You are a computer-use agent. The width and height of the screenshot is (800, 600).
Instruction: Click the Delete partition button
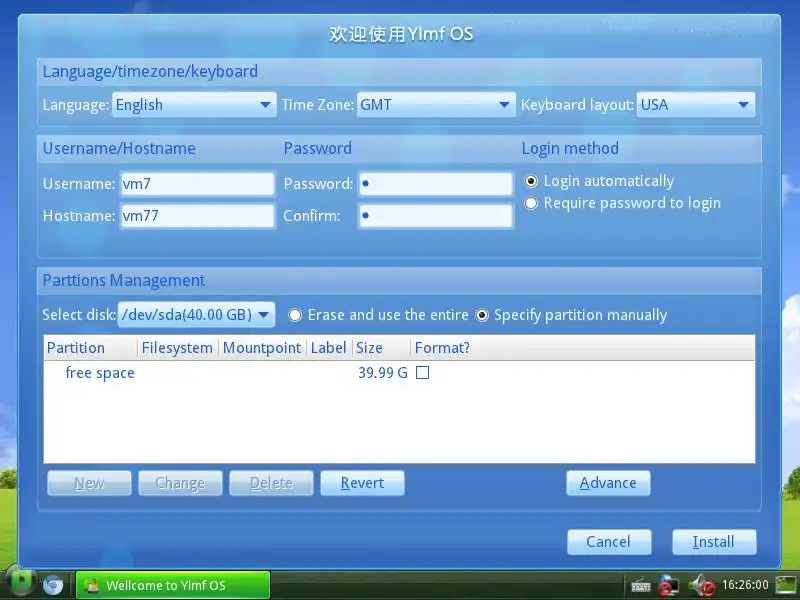point(271,483)
